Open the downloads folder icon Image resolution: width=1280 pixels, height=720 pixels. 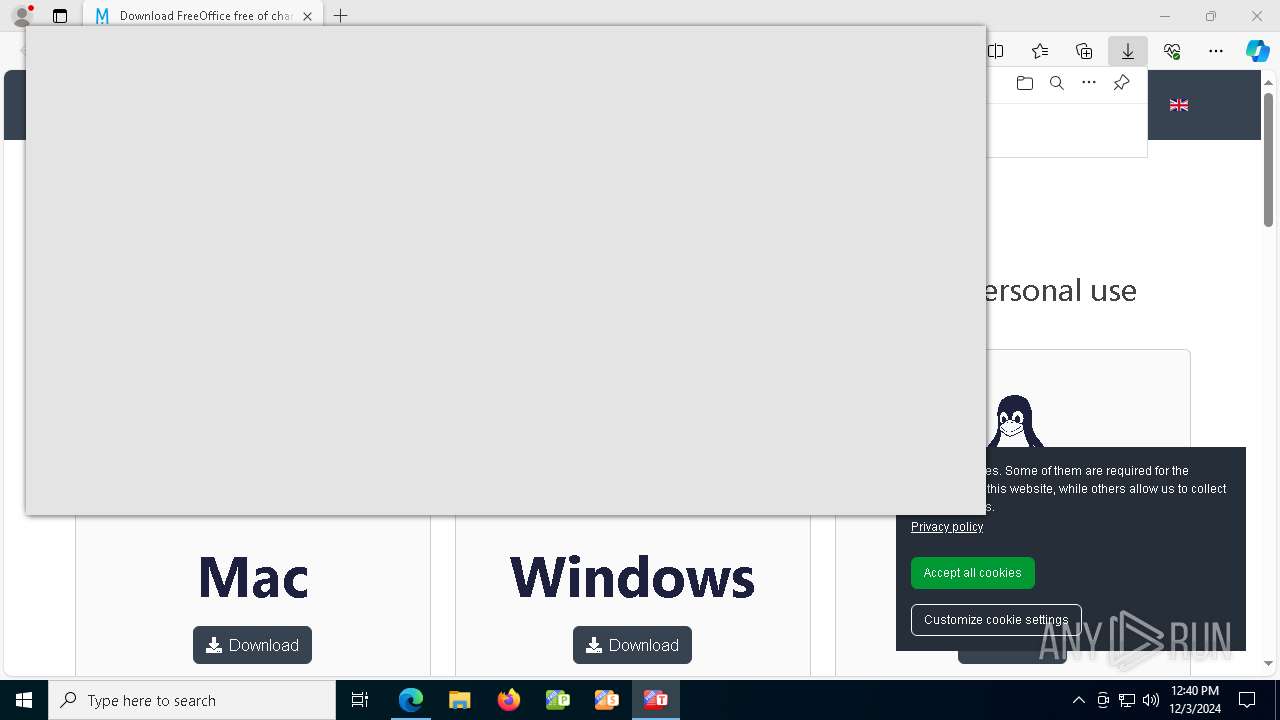pyautogui.click(x=1024, y=83)
